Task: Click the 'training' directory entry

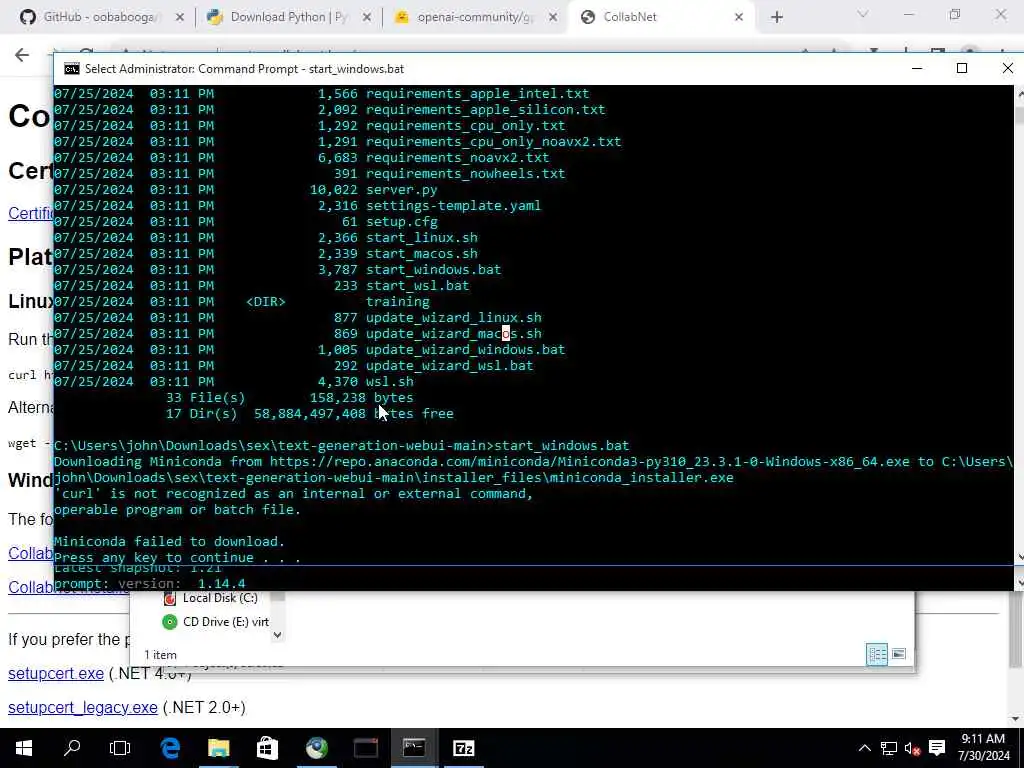Action: 398,302
